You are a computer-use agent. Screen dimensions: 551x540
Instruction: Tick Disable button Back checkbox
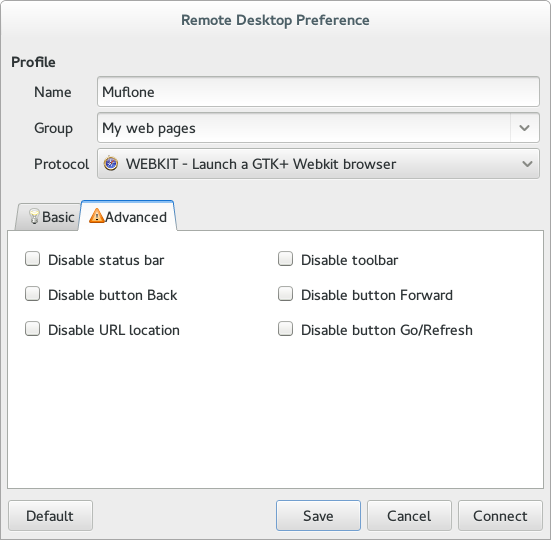coord(32,294)
